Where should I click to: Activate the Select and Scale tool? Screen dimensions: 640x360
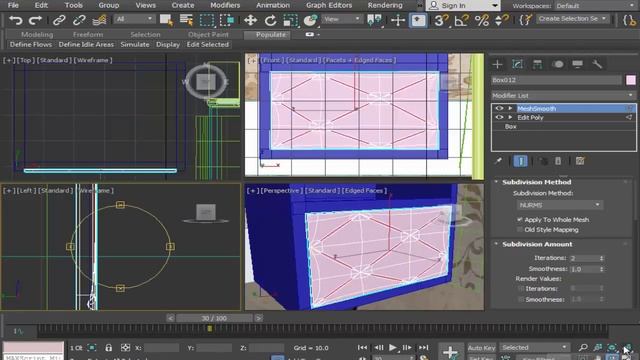(x=290, y=20)
